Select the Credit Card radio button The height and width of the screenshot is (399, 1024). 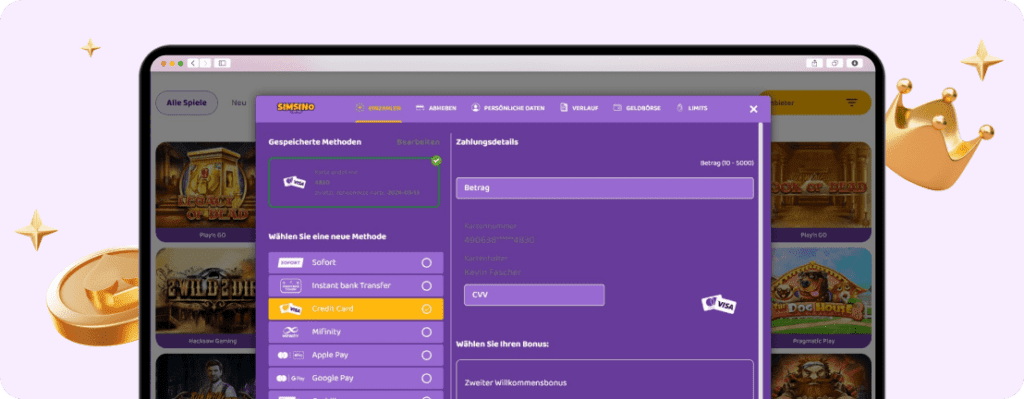[x=426, y=309]
